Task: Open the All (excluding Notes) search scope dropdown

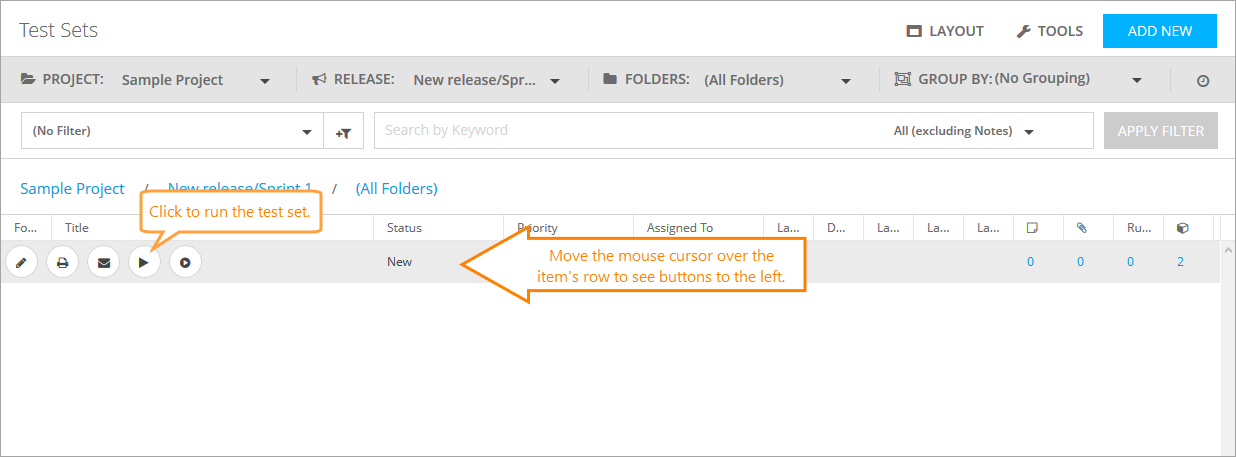Action: (964, 131)
